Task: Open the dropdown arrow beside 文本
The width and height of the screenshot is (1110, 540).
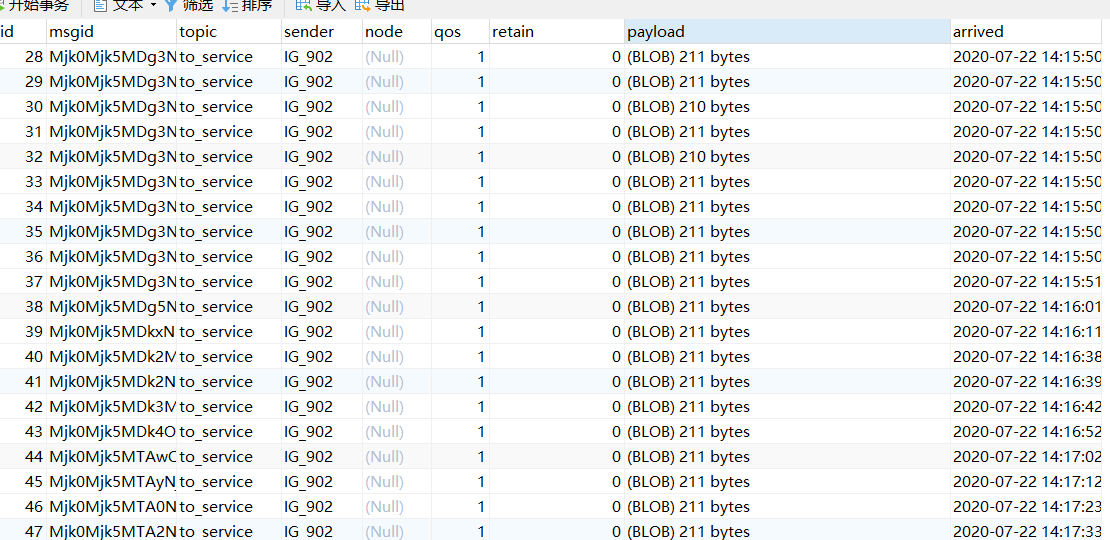Action: [153, 6]
